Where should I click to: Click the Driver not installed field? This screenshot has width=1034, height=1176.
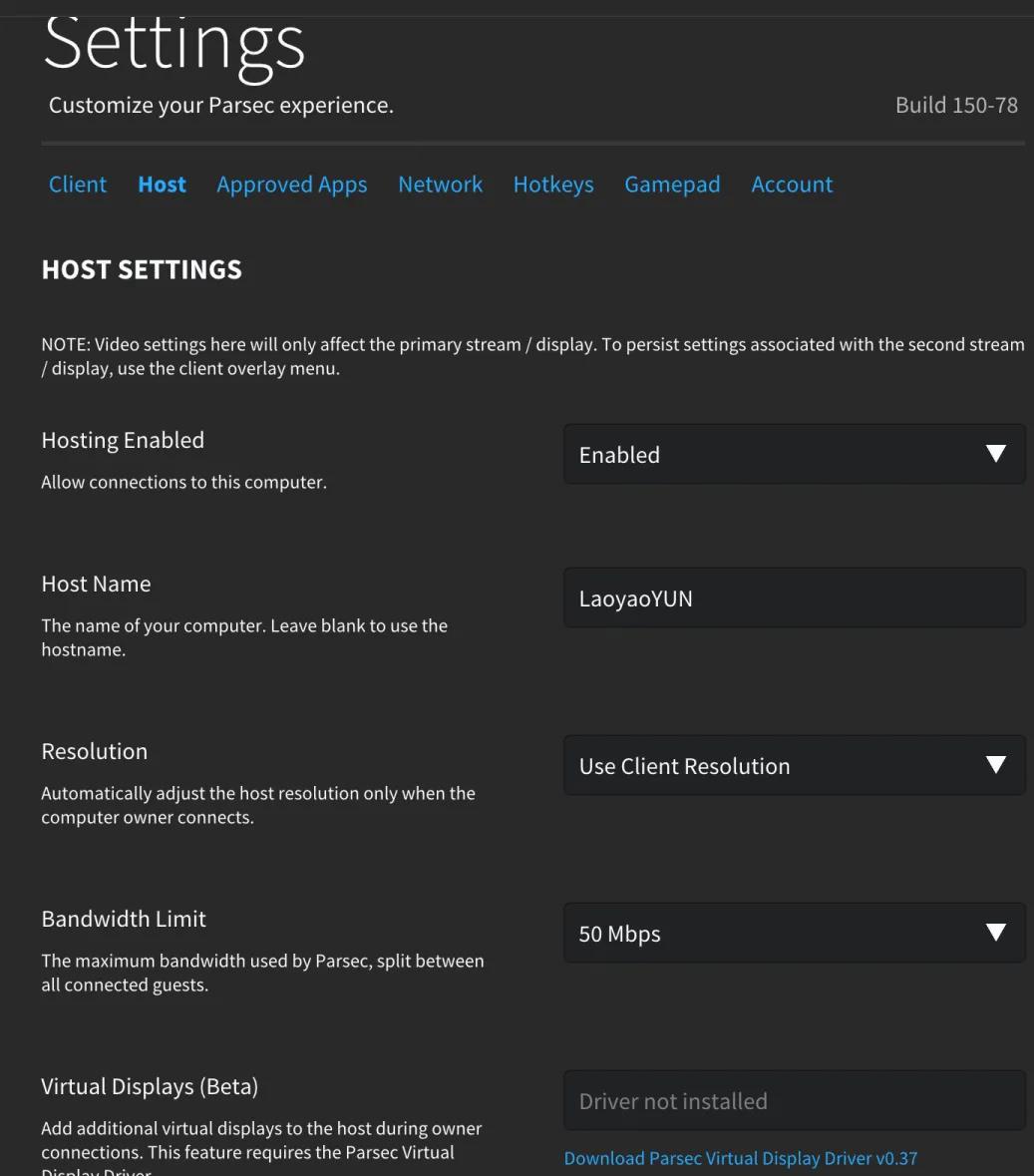794,1100
